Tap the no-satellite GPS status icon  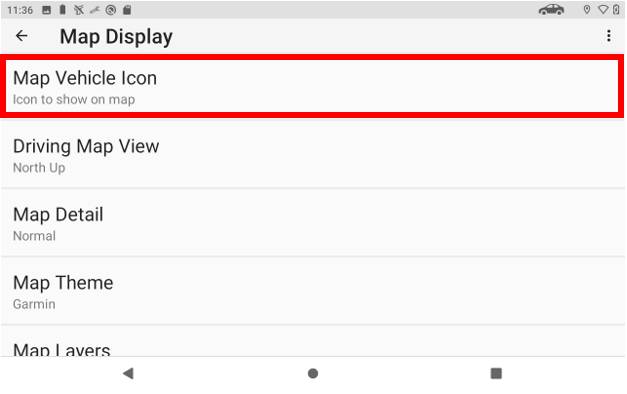(79, 10)
